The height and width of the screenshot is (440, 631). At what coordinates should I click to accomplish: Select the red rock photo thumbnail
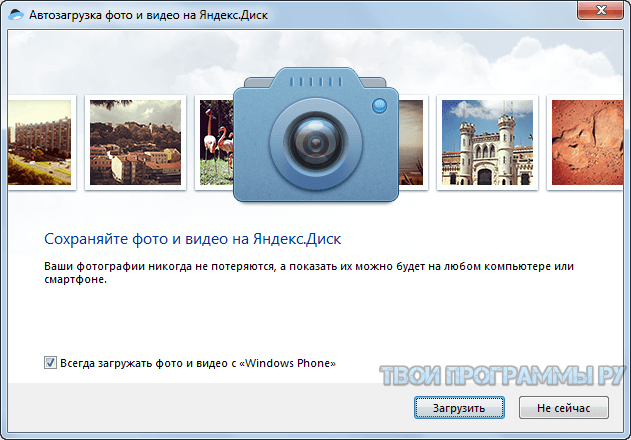coord(587,143)
